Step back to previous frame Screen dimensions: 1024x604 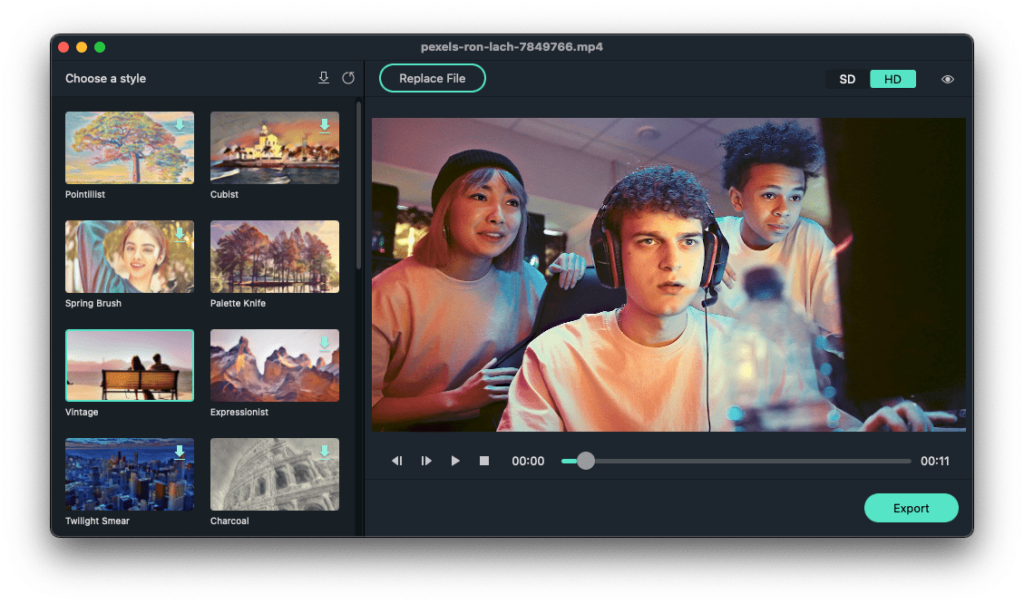(x=397, y=461)
